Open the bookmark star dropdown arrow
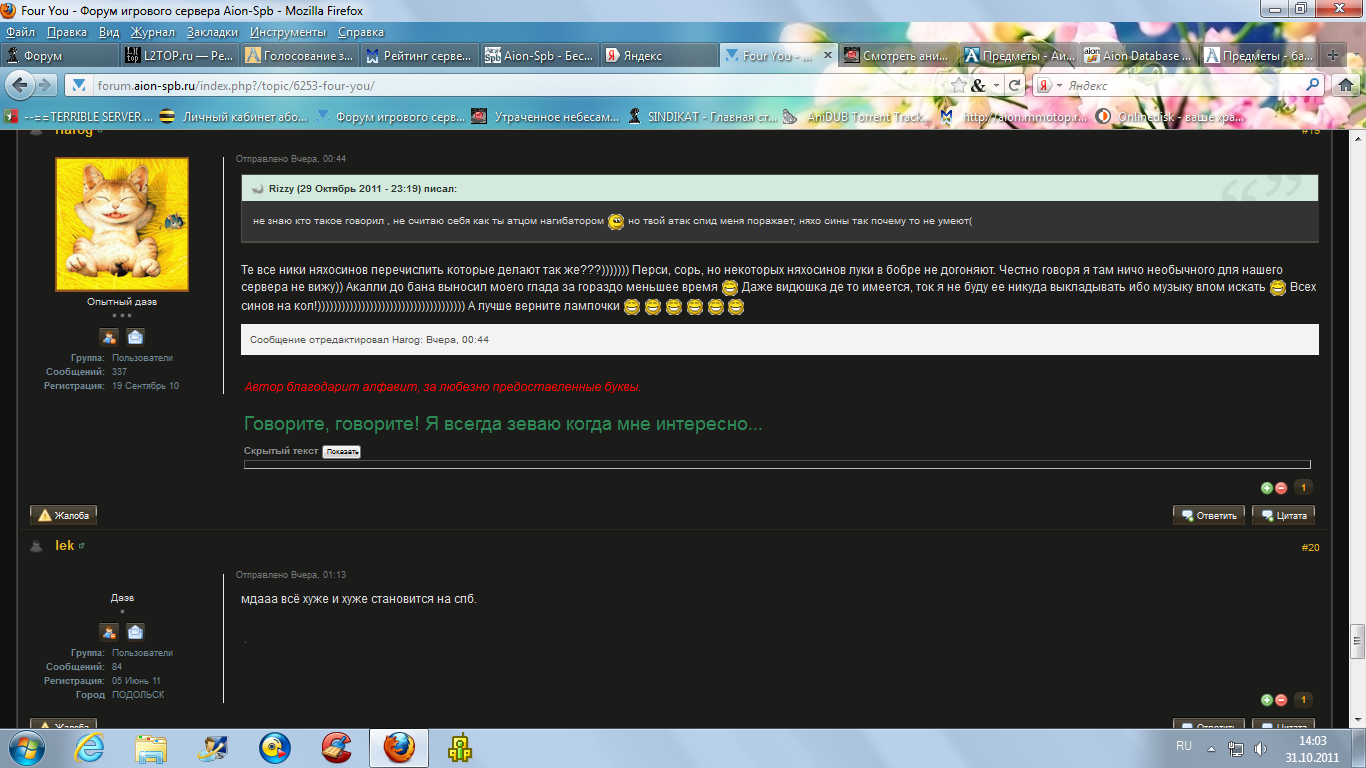 [994, 86]
